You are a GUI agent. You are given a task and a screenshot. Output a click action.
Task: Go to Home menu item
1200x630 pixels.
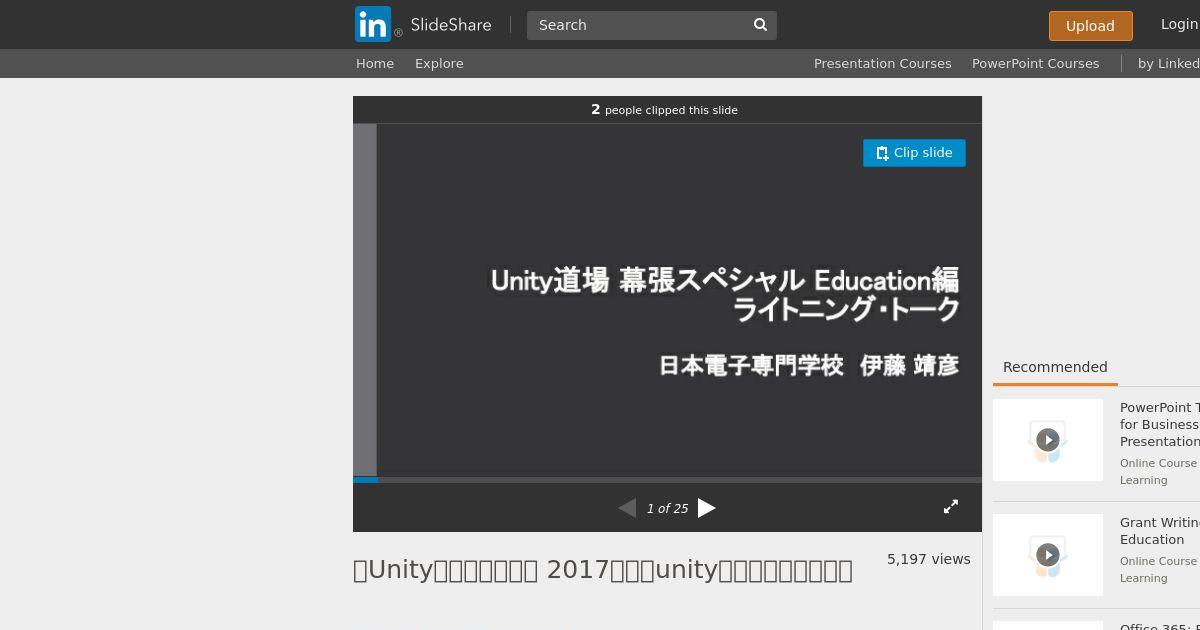pyautogui.click(x=375, y=63)
